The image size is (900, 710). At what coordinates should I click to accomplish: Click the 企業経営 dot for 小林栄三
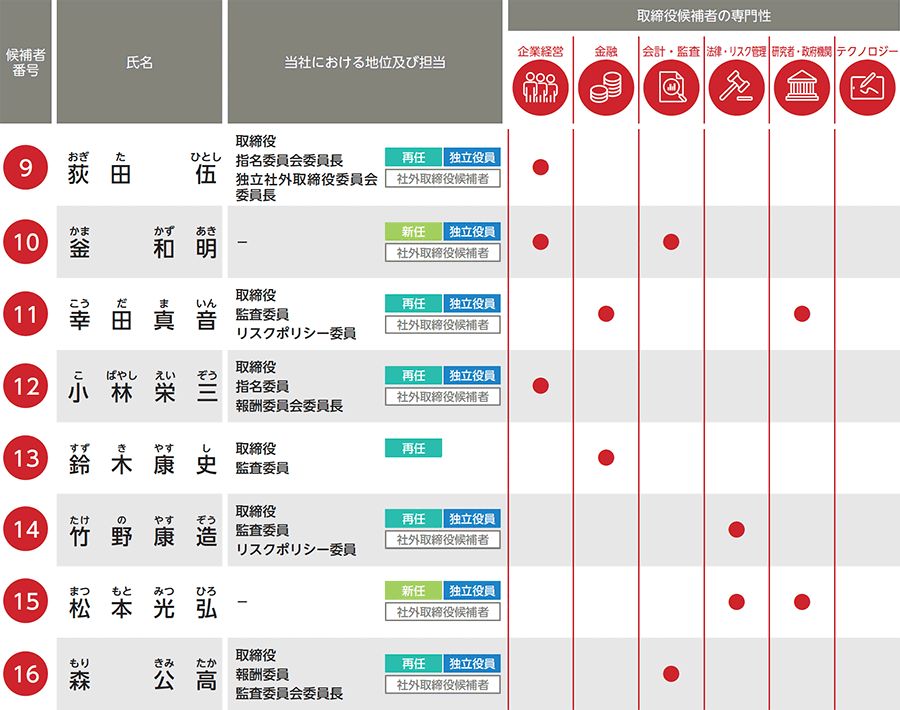point(541,386)
